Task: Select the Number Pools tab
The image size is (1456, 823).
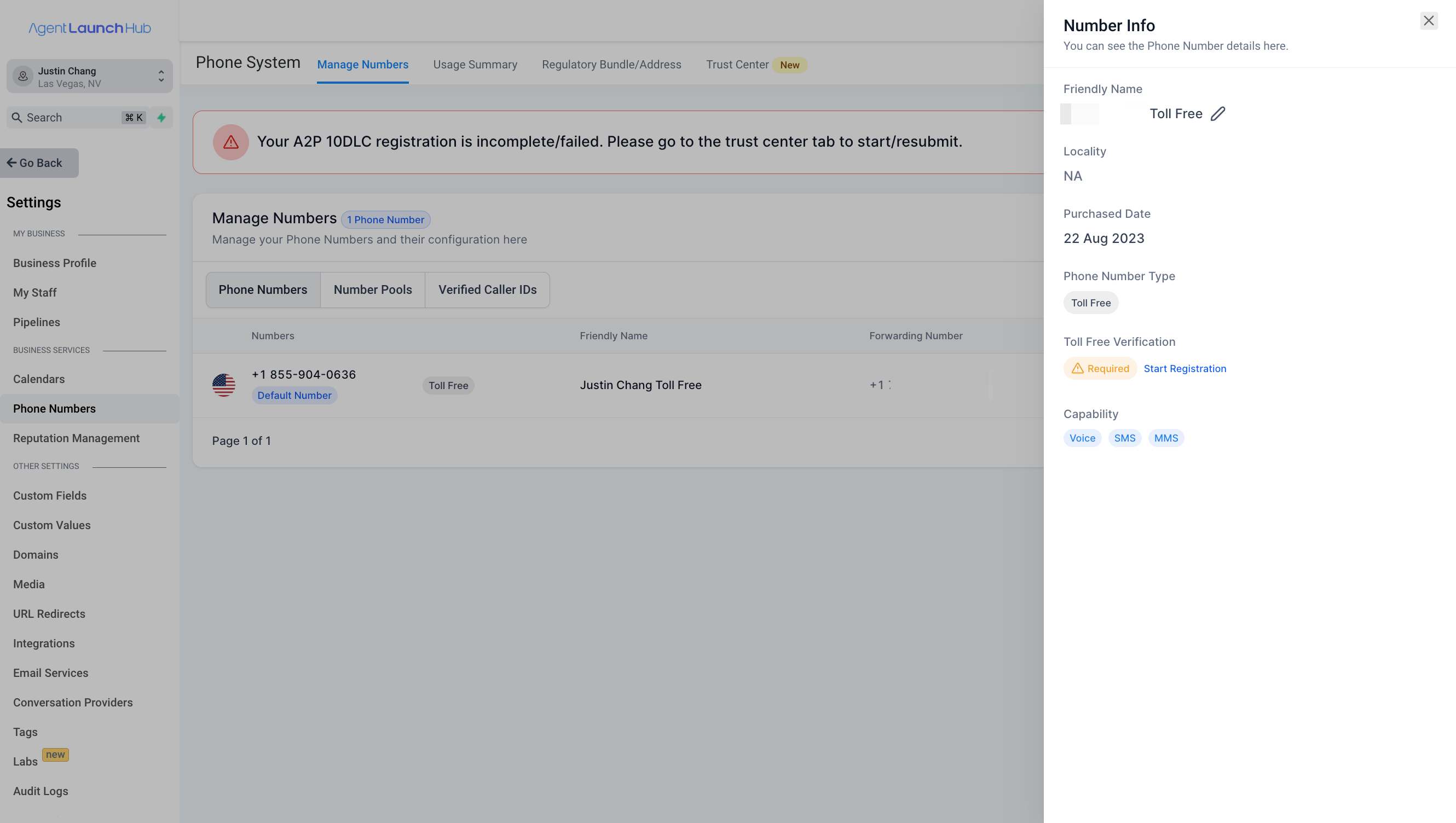Action: (x=373, y=289)
